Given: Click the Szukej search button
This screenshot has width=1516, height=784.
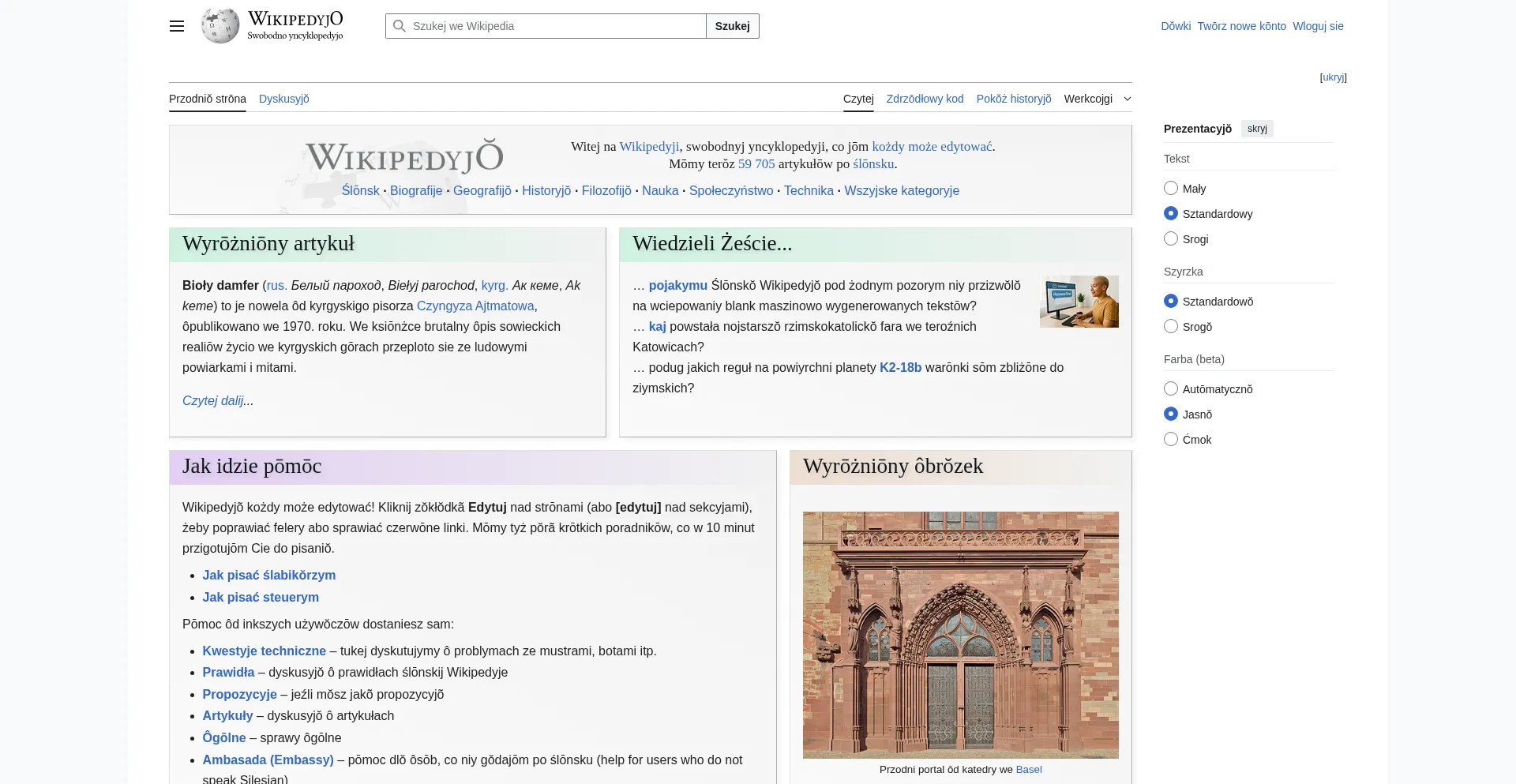Looking at the screenshot, I should (x=731, y=26).
